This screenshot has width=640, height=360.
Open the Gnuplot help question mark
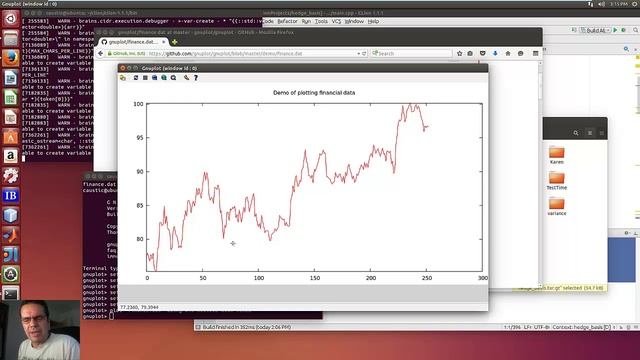pos(196,78)
